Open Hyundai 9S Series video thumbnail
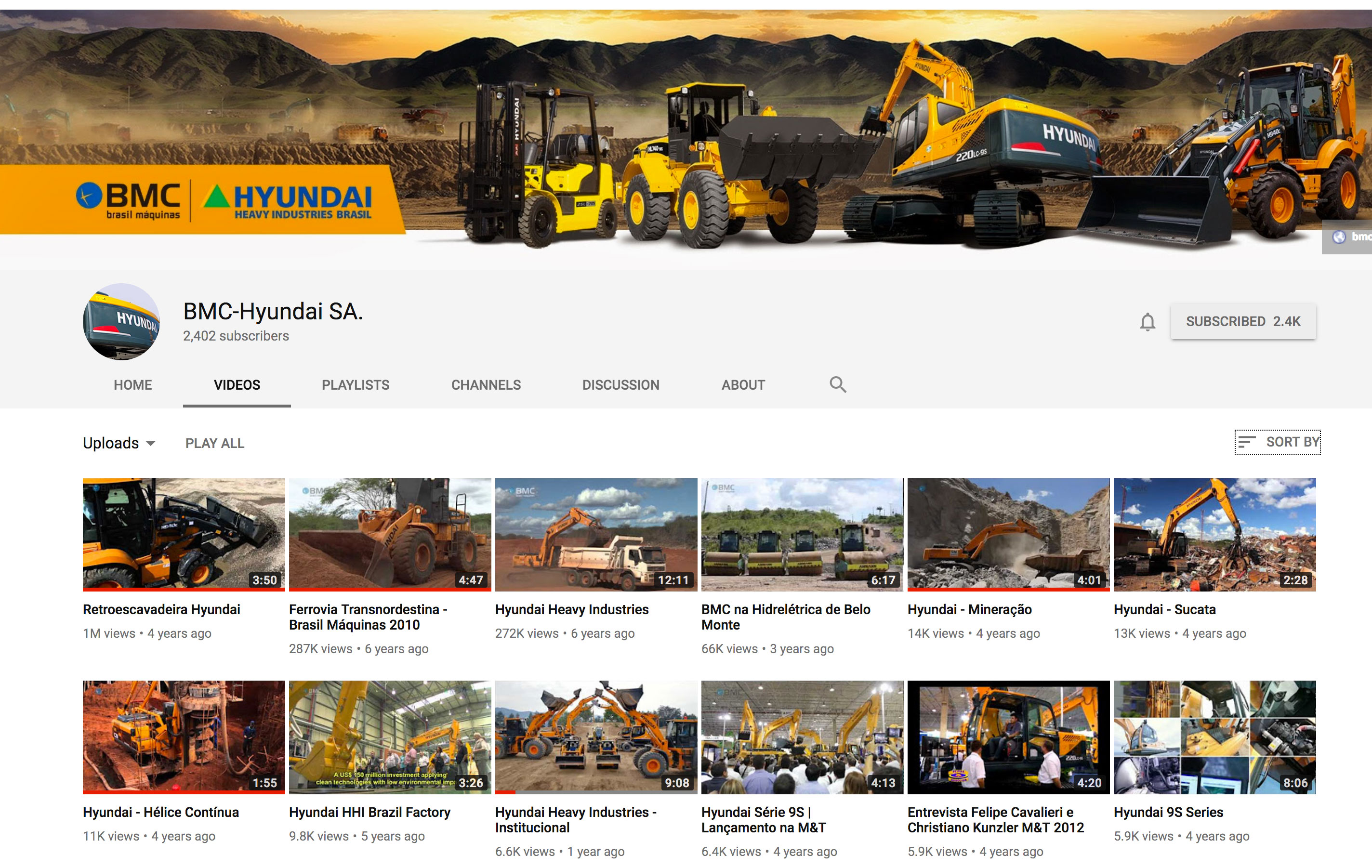The width and height of the screenshot is (1372, 868). tap(1215, 737)
